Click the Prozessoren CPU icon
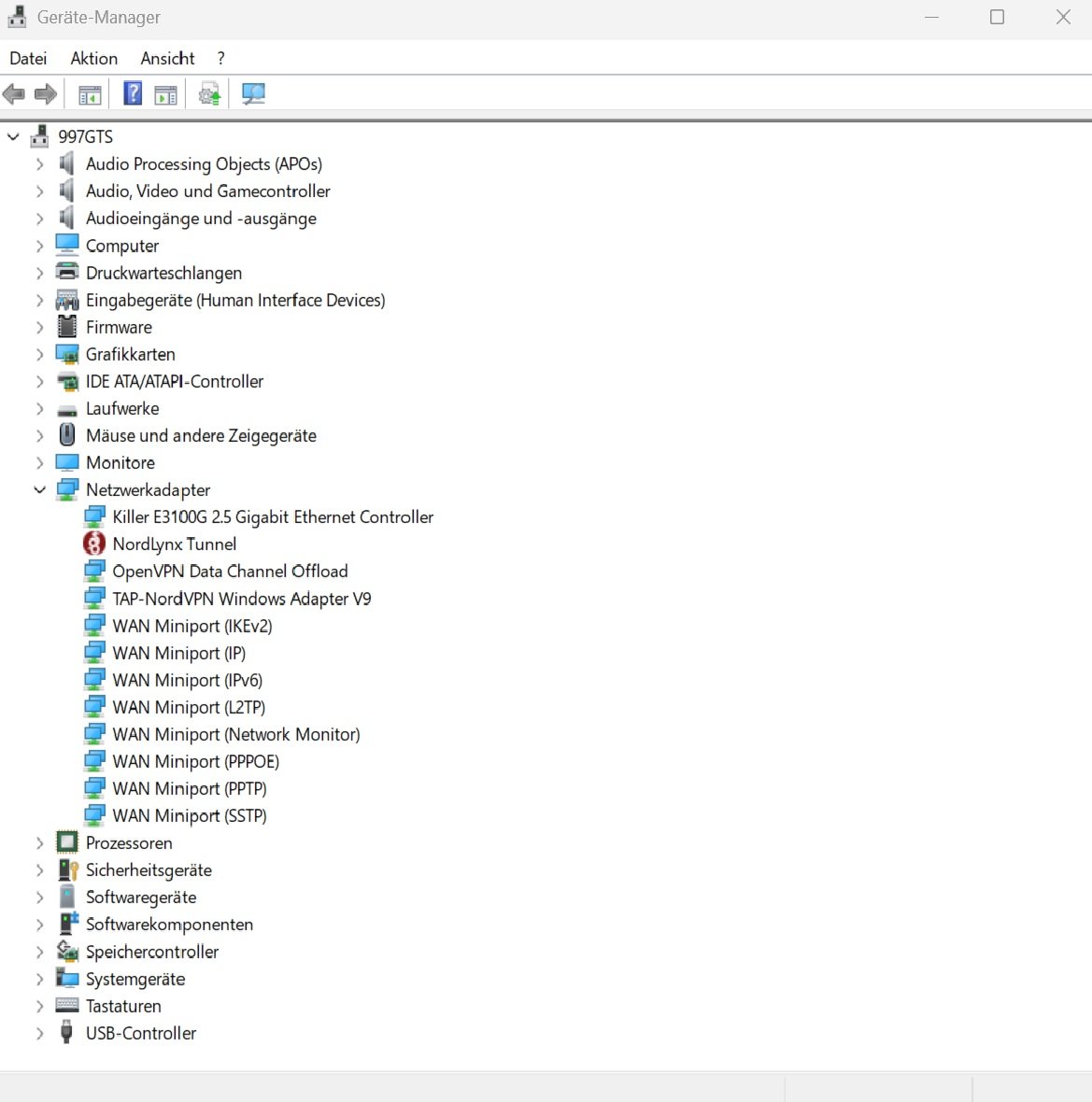Viewport: 1092px width, 1102px height. click(x=67, y=842)
